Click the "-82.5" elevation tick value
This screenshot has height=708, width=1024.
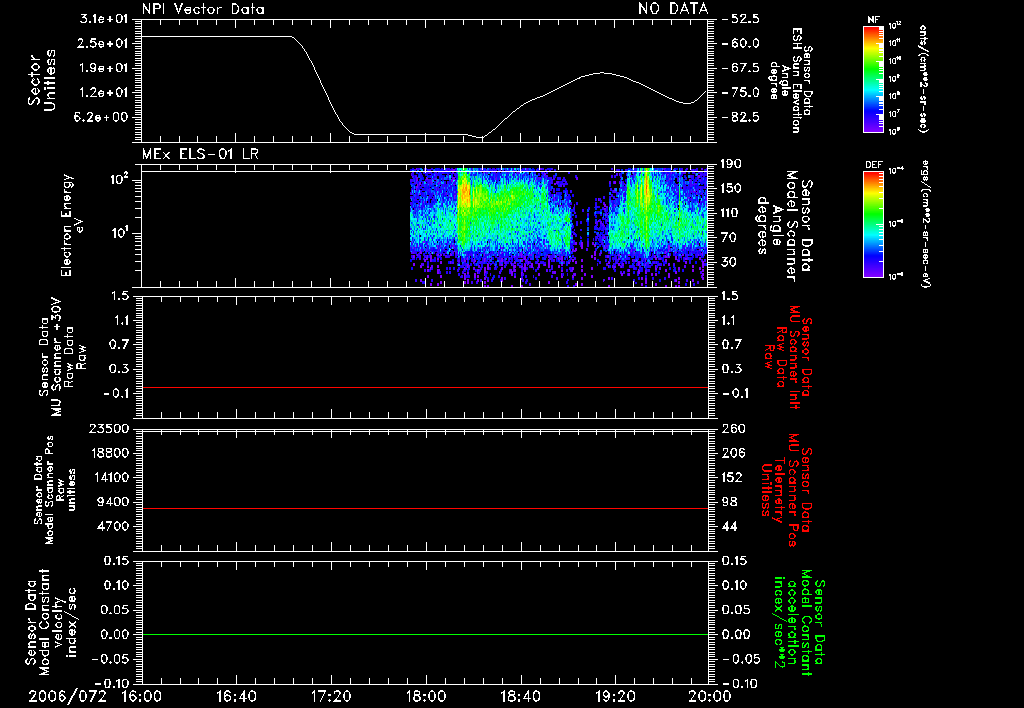[741, 118]
